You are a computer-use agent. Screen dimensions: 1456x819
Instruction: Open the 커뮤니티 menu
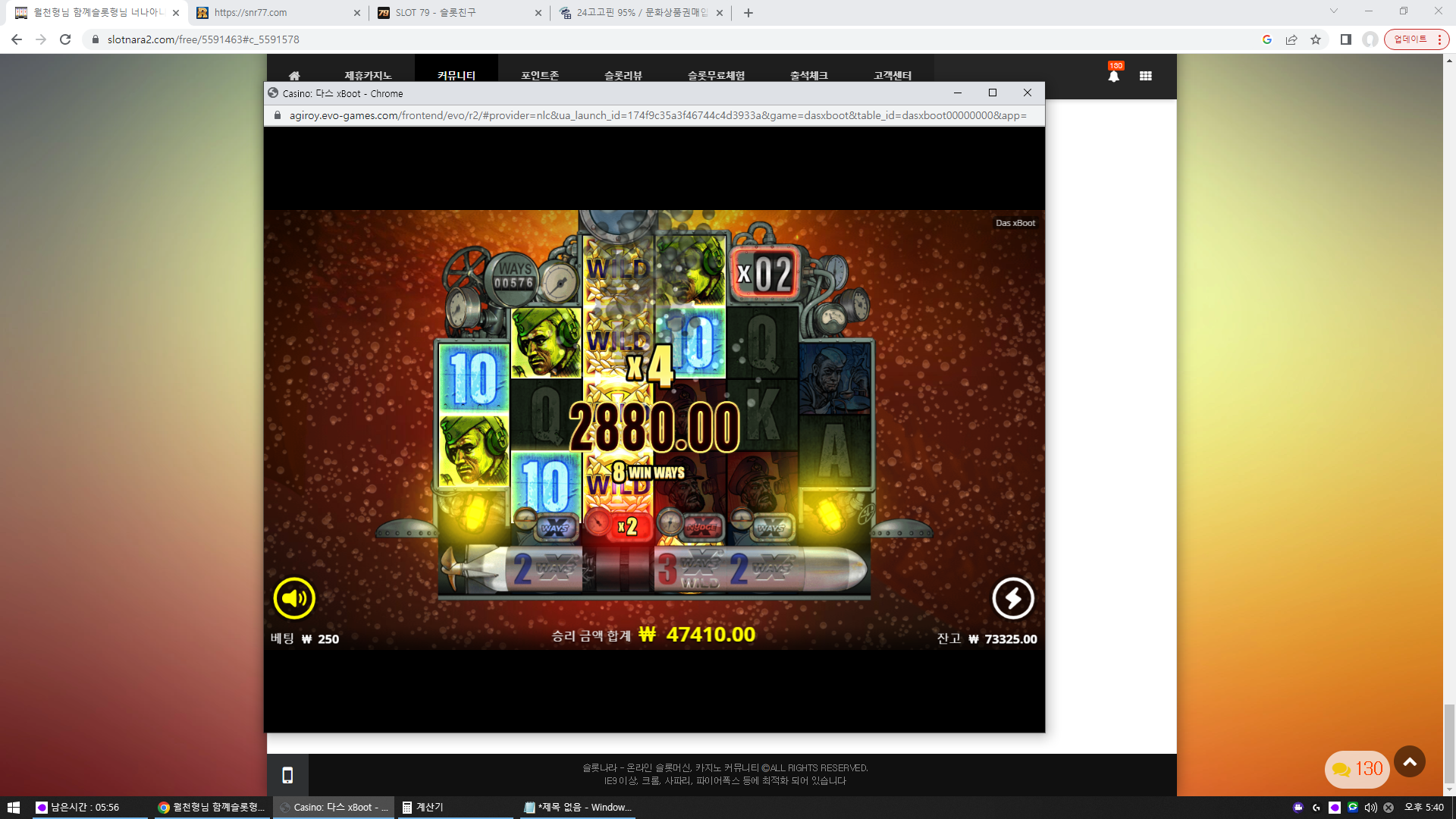tap(457, 75)
